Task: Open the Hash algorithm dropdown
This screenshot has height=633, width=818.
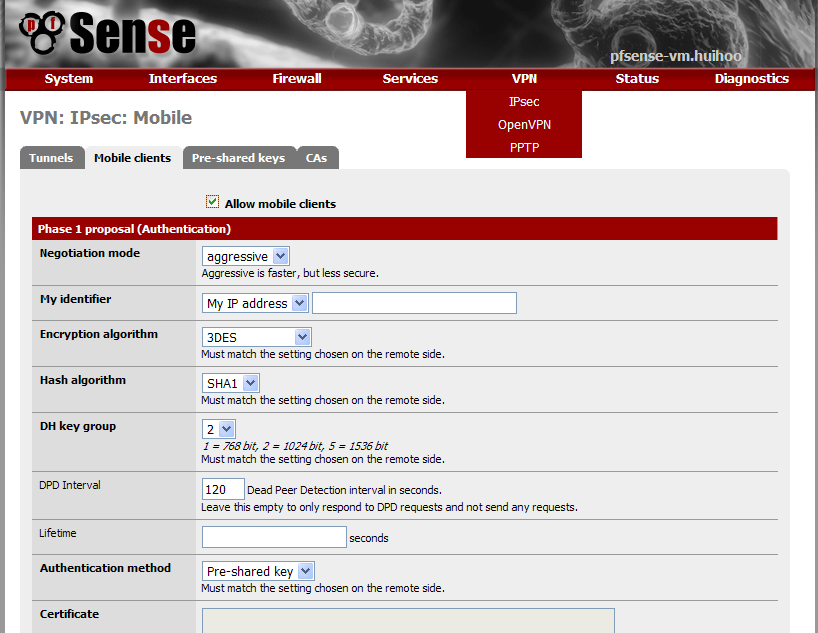Action: pos(231,383)
